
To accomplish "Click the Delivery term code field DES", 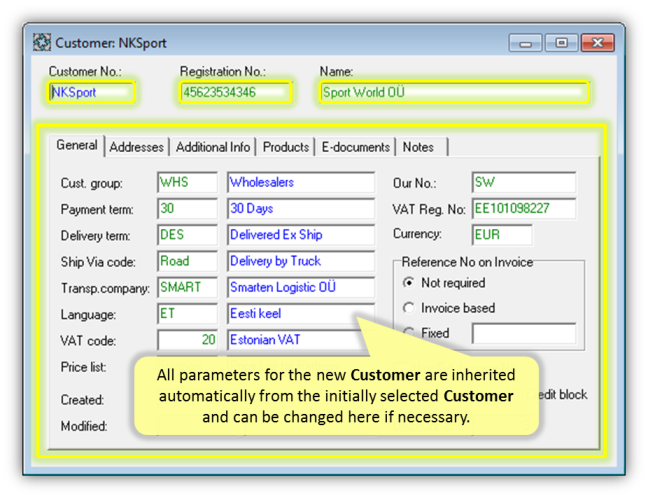I will point(187,235).
